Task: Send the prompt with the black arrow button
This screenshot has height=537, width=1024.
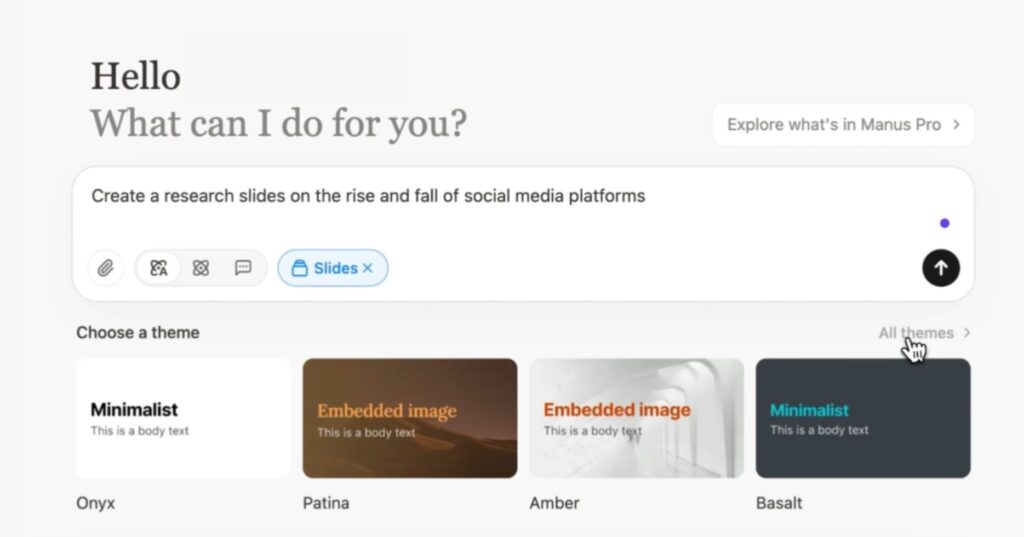Action: click(x=940, y=268)
